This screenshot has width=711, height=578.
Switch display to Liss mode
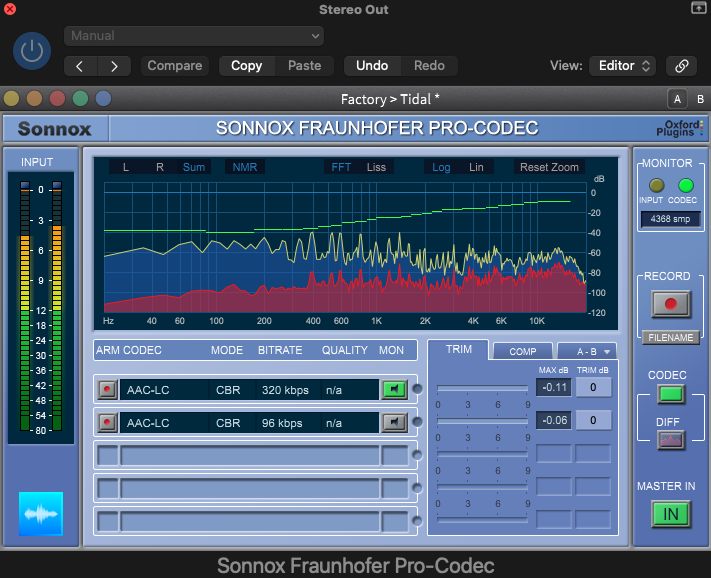pyautogui.click(x=376, y=167)
